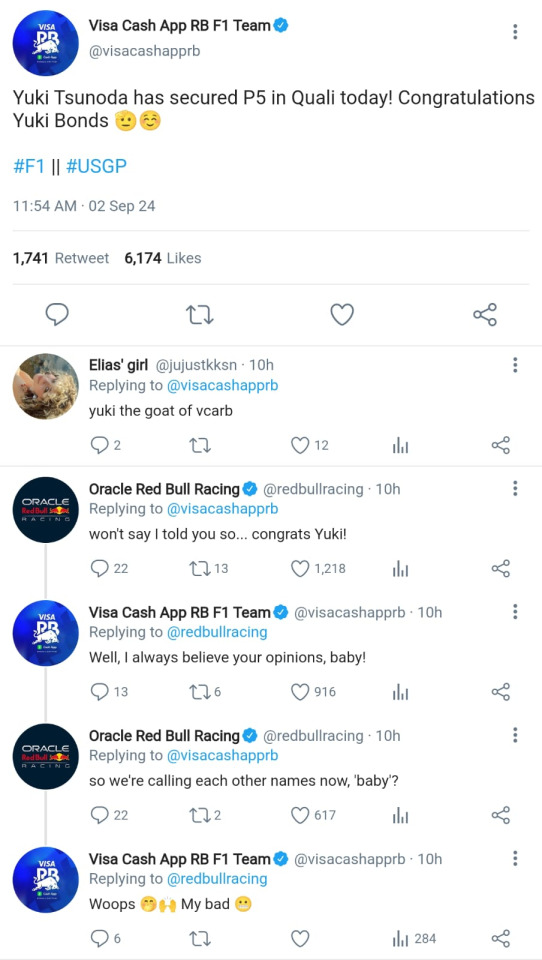
Task: Open the #F1 hashtag
Action: (29, 167)
